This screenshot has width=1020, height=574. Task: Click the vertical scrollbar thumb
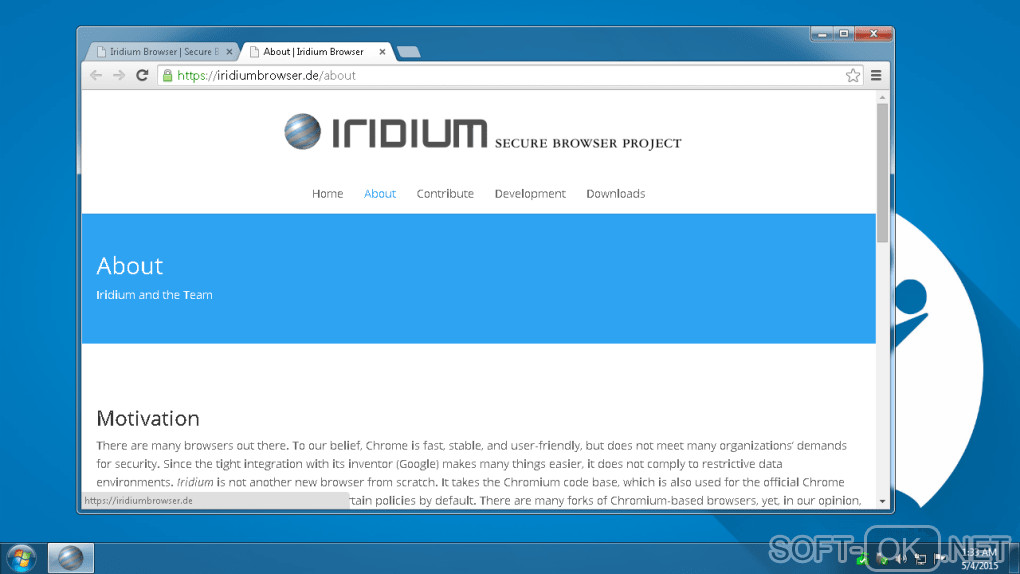[882, 172]
